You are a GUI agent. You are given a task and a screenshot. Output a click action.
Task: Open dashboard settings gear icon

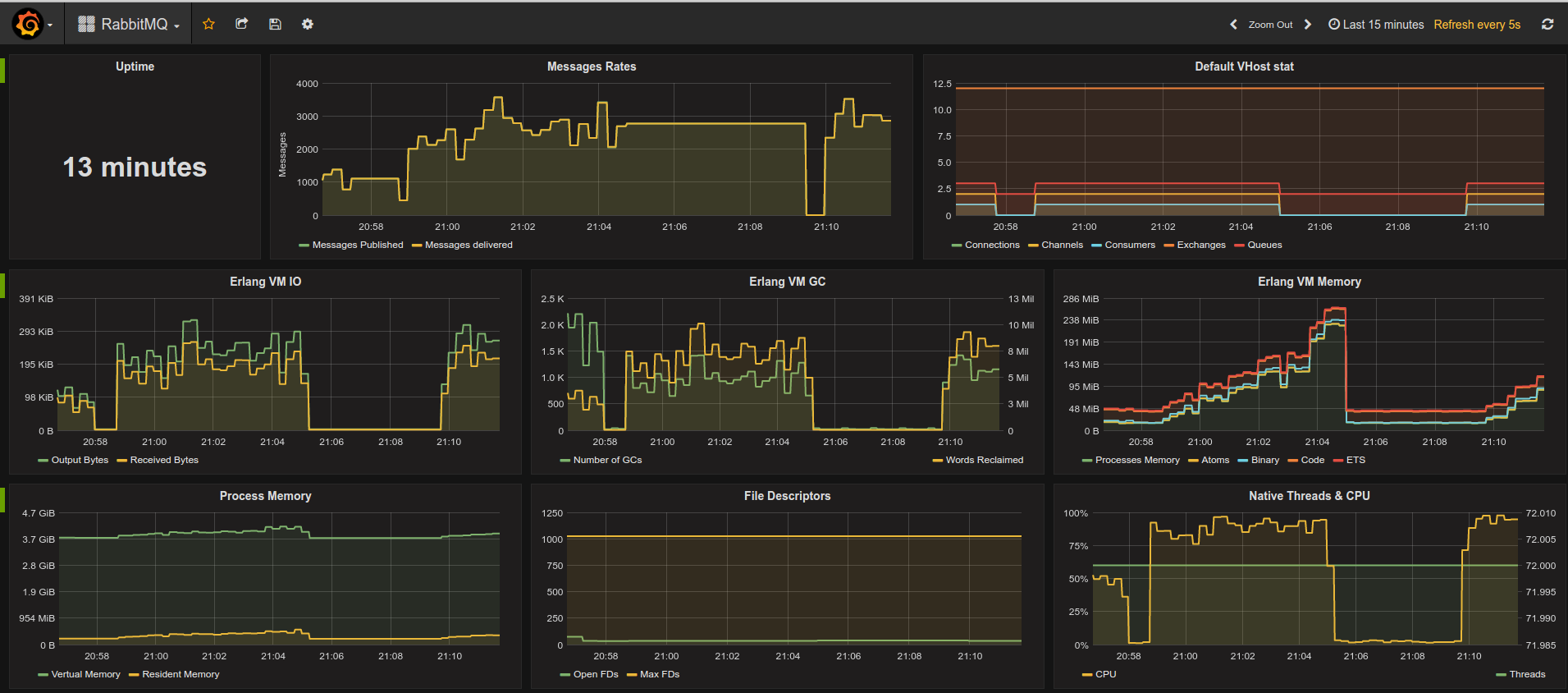pos(308,25)
